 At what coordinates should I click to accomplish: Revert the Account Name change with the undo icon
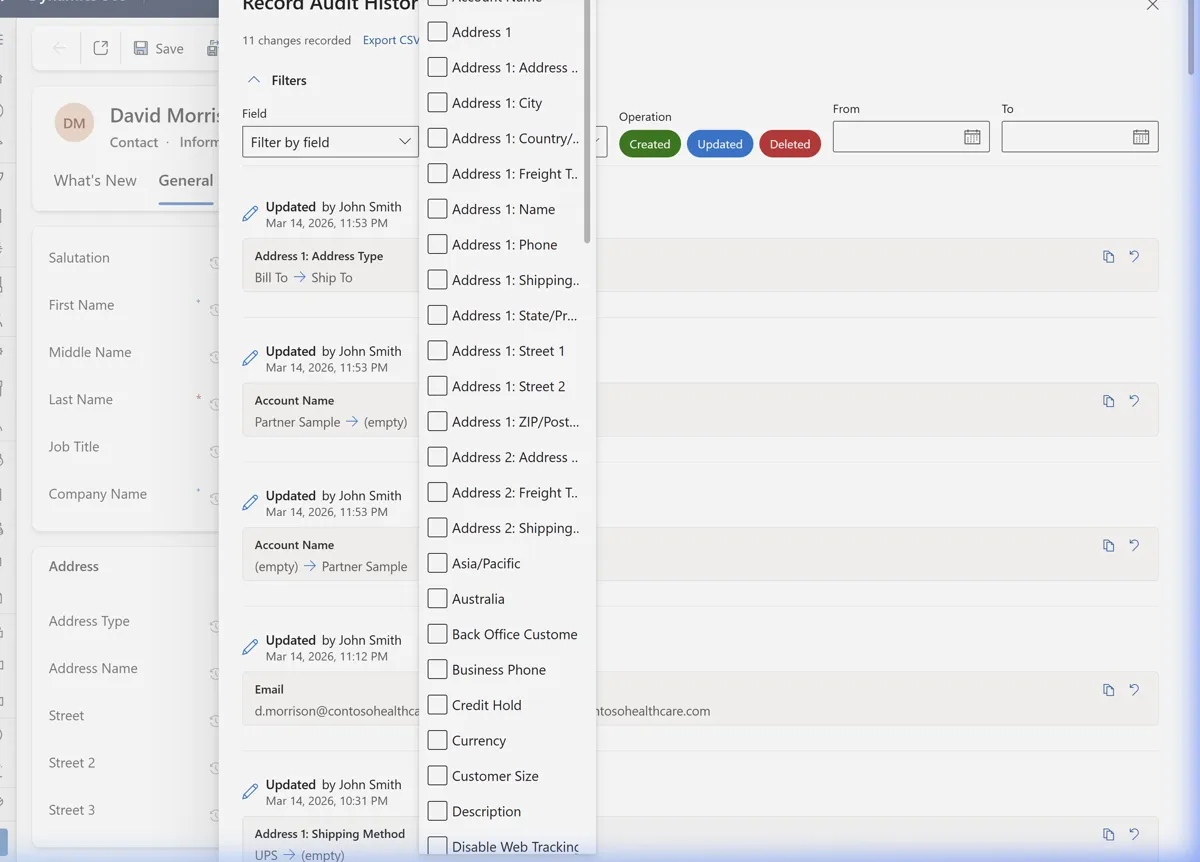click(1134, 400)
